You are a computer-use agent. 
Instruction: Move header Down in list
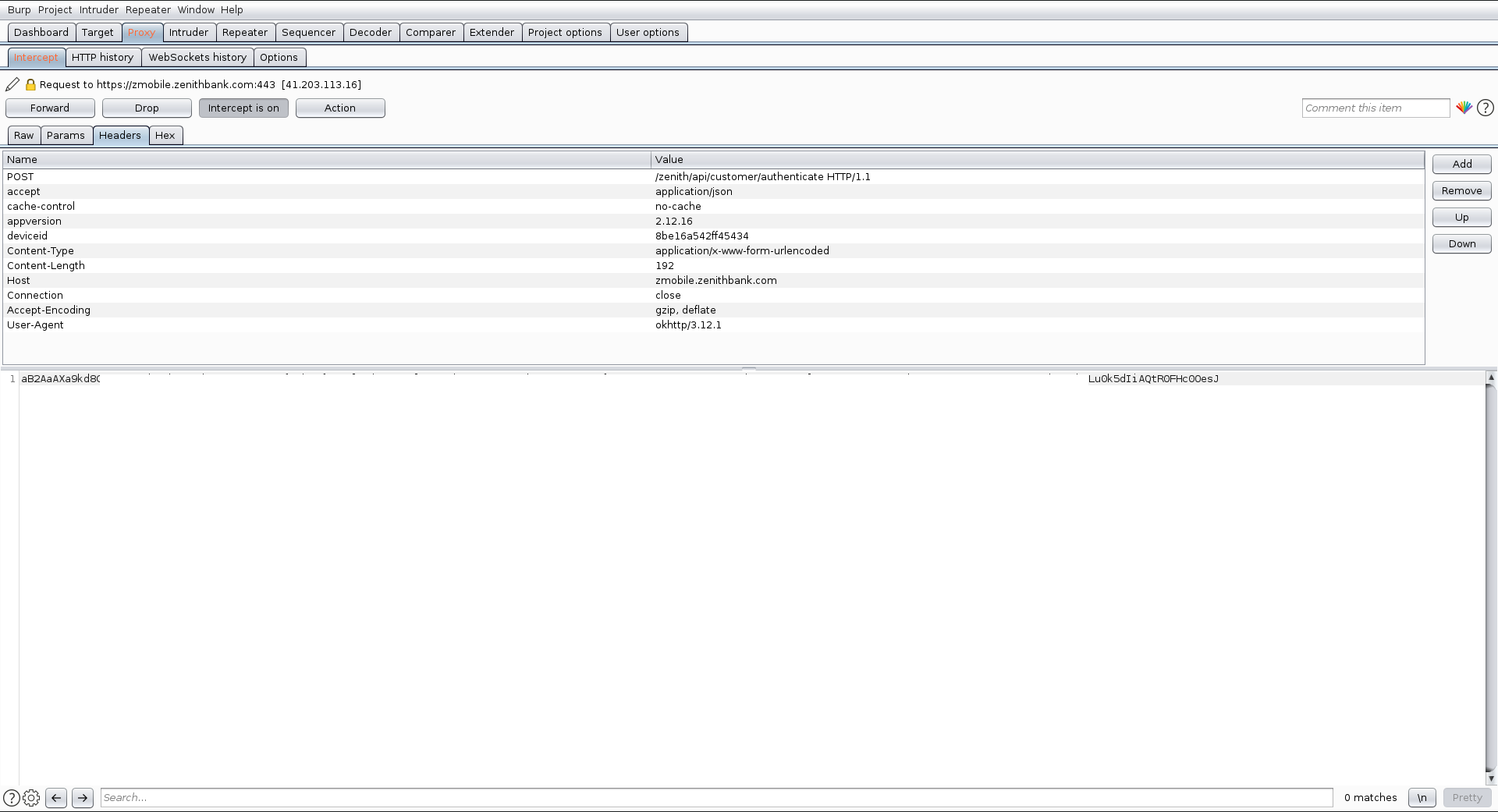[1462, 243]
